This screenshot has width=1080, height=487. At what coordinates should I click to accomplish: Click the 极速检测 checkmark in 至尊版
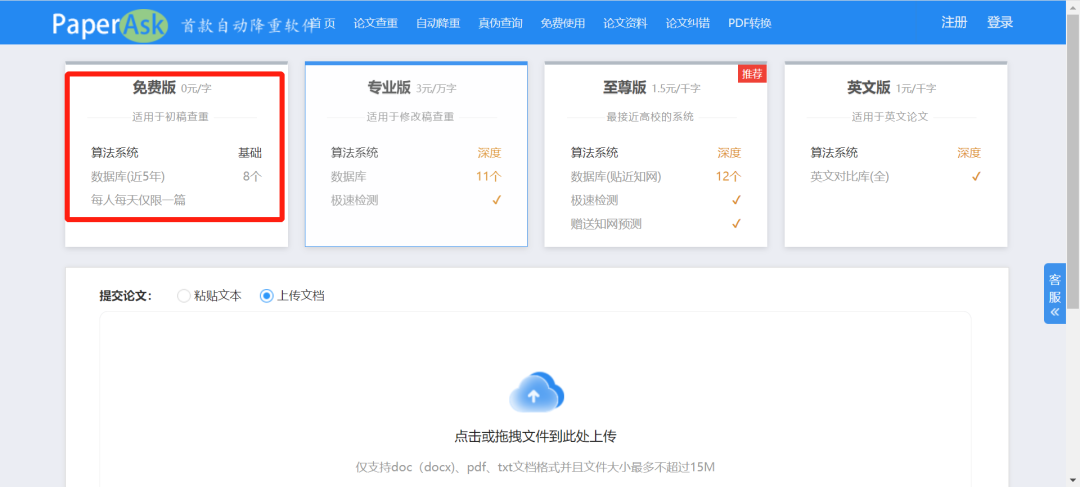click(736, 200)
